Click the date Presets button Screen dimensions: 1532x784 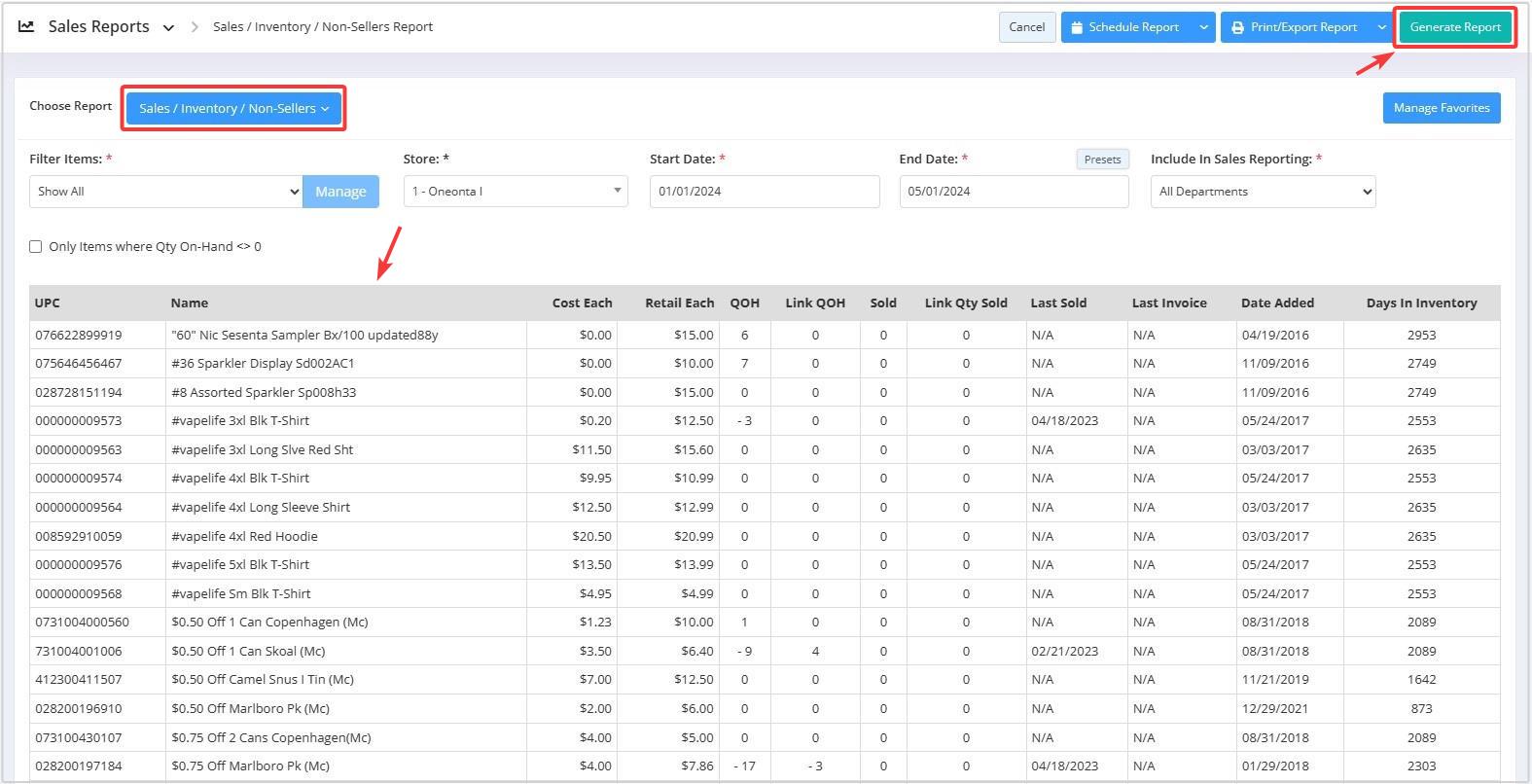(1102, 160)
